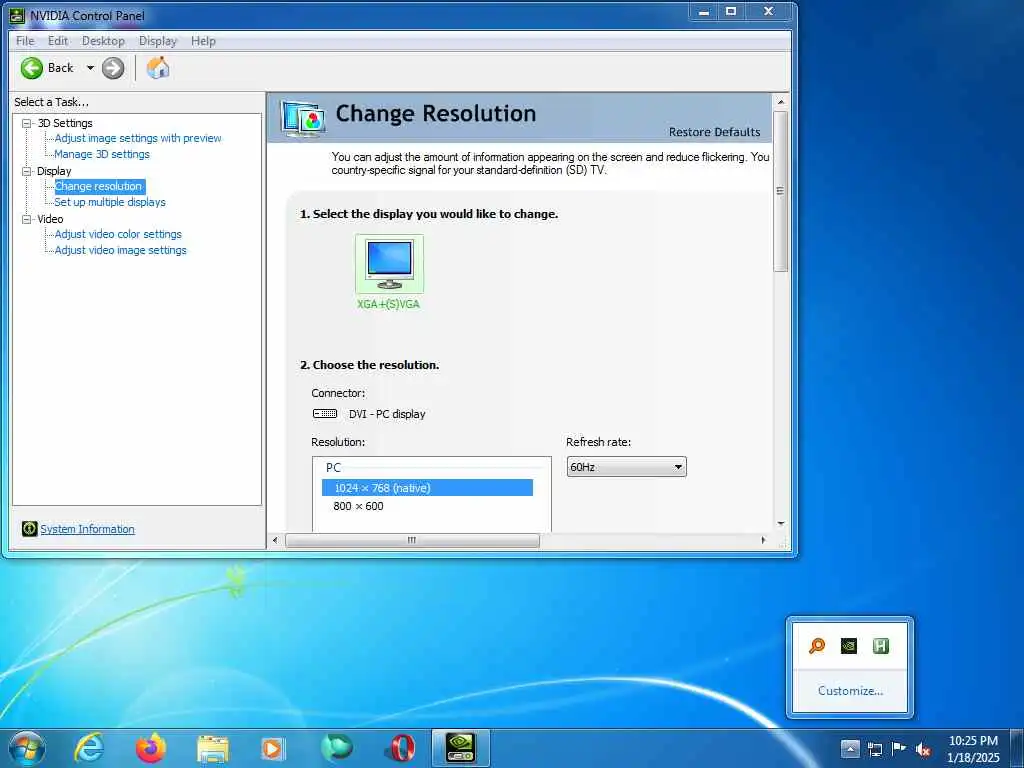
Task: Go to the Home page icon
Action: tap(157, 67)
